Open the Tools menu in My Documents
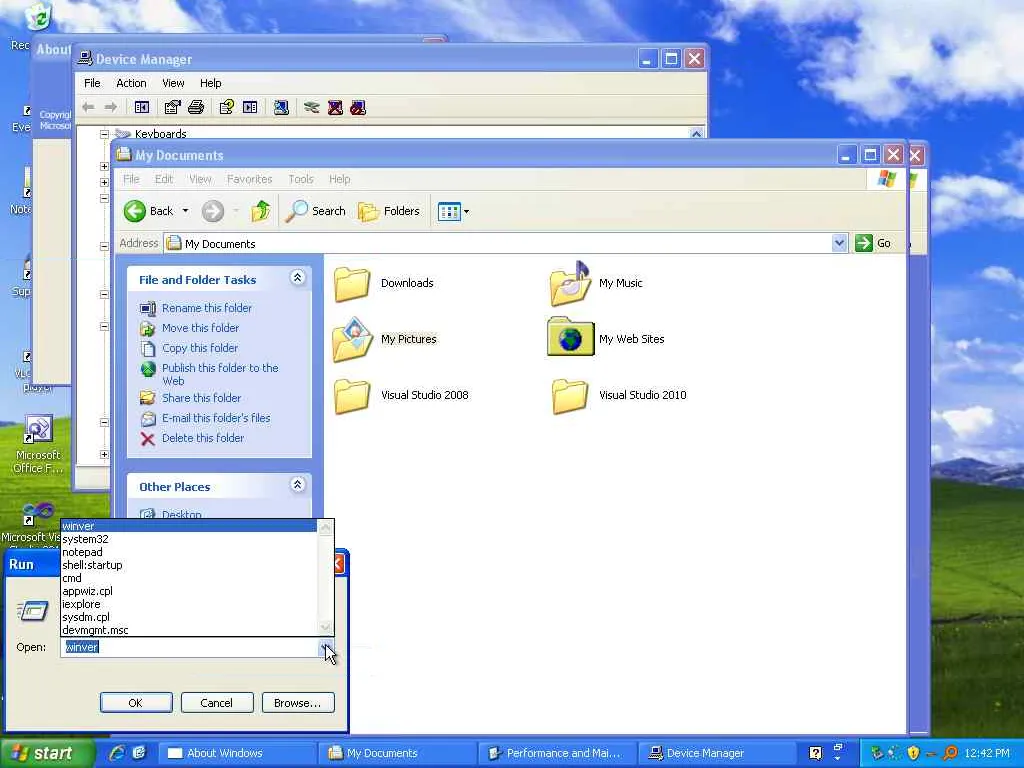 [301, 179]
